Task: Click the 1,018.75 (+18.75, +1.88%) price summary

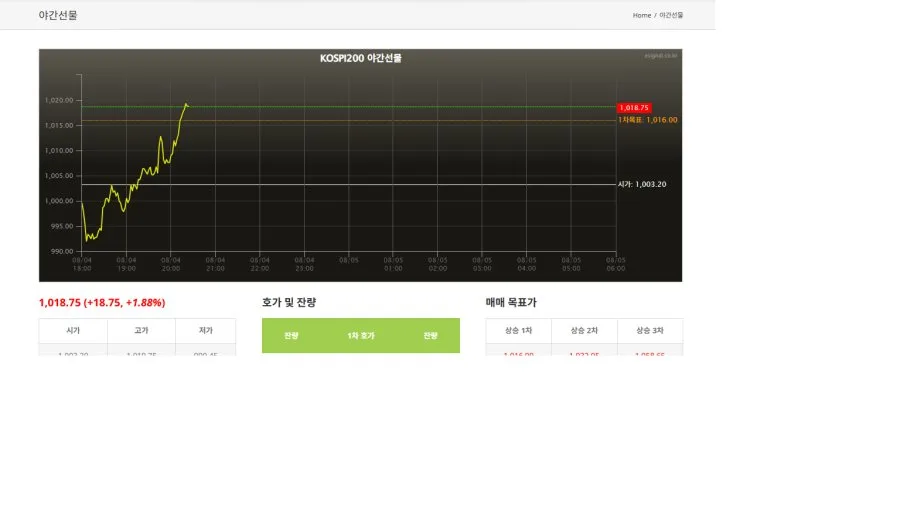Action: click(102, 302)
